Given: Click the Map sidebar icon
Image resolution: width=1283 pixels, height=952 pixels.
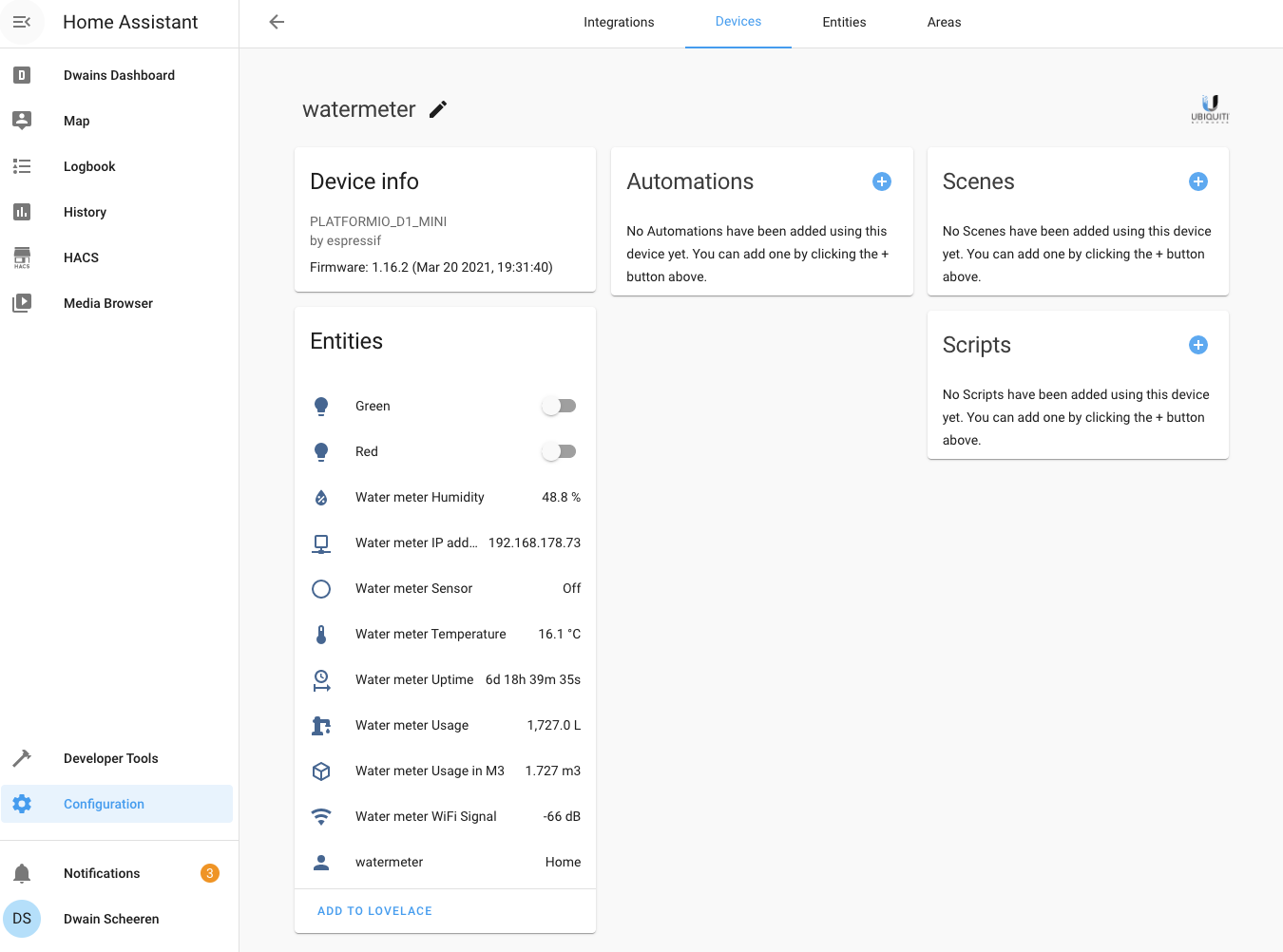Looking at the screenshot, I should (22, 121).
